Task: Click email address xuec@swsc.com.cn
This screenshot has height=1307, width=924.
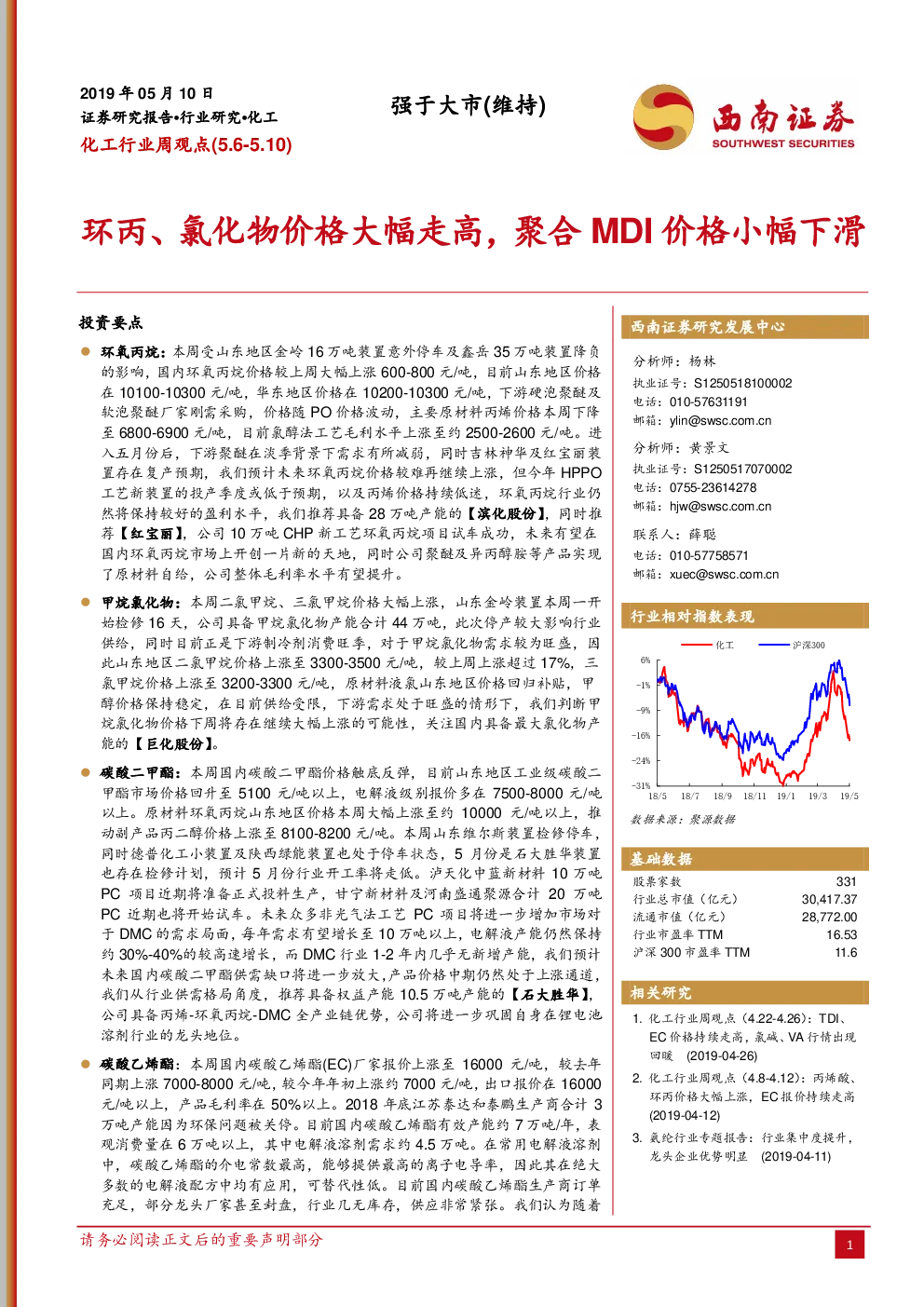Action: point(724,575)
